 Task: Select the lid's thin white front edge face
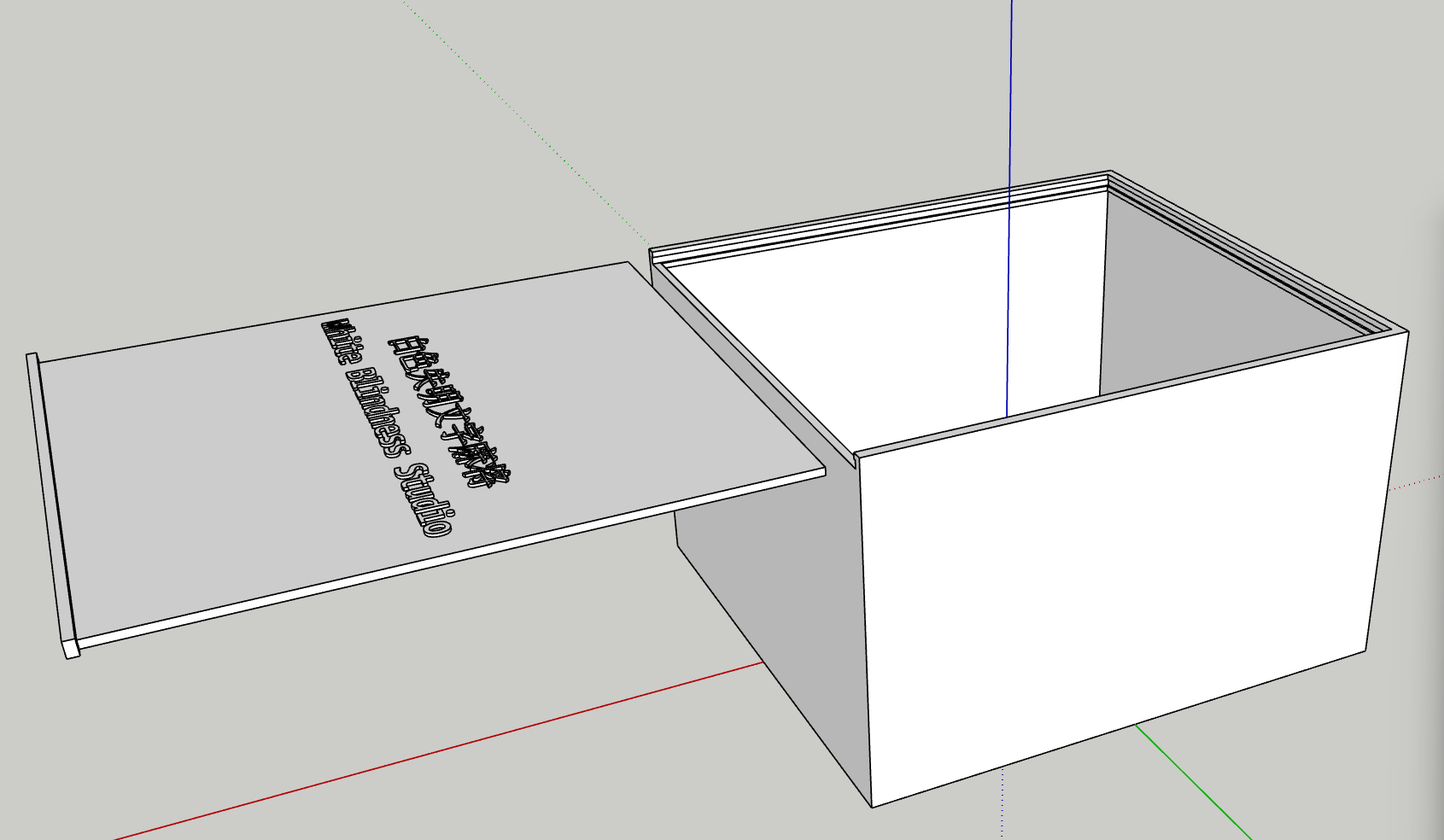click(451, 557)
